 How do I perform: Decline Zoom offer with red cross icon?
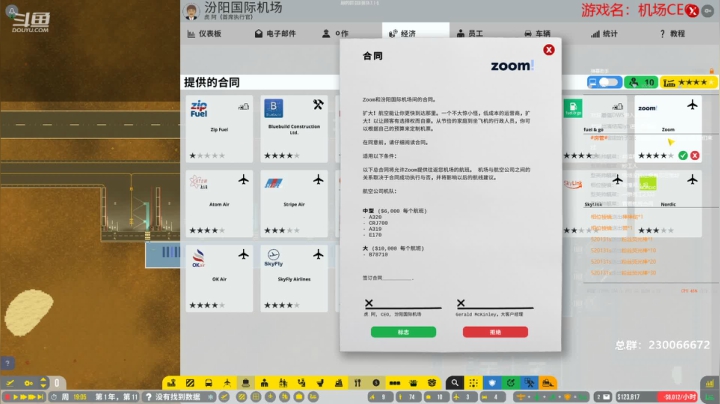point(695,156)
